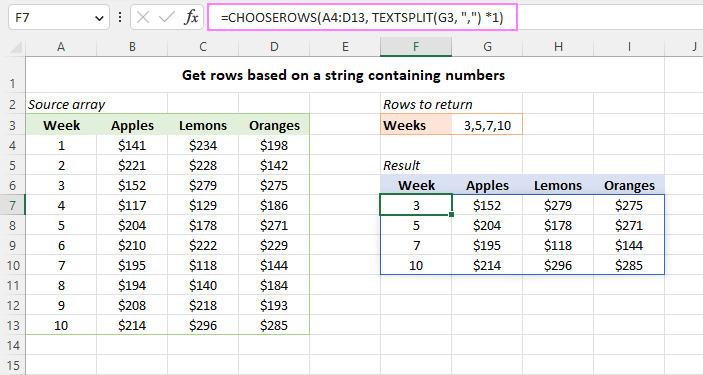
Task: Click result cell $204 in row 8
Action: [487, 225]
